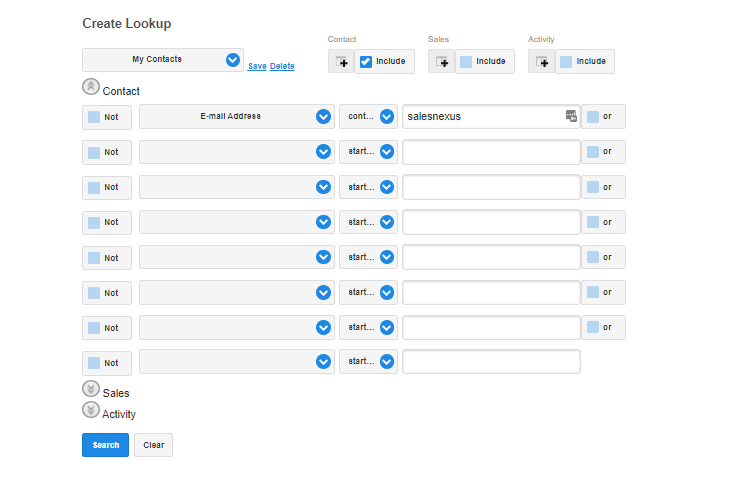Expand the Sales section
This screenshot has width=743, height=493.
91,390
